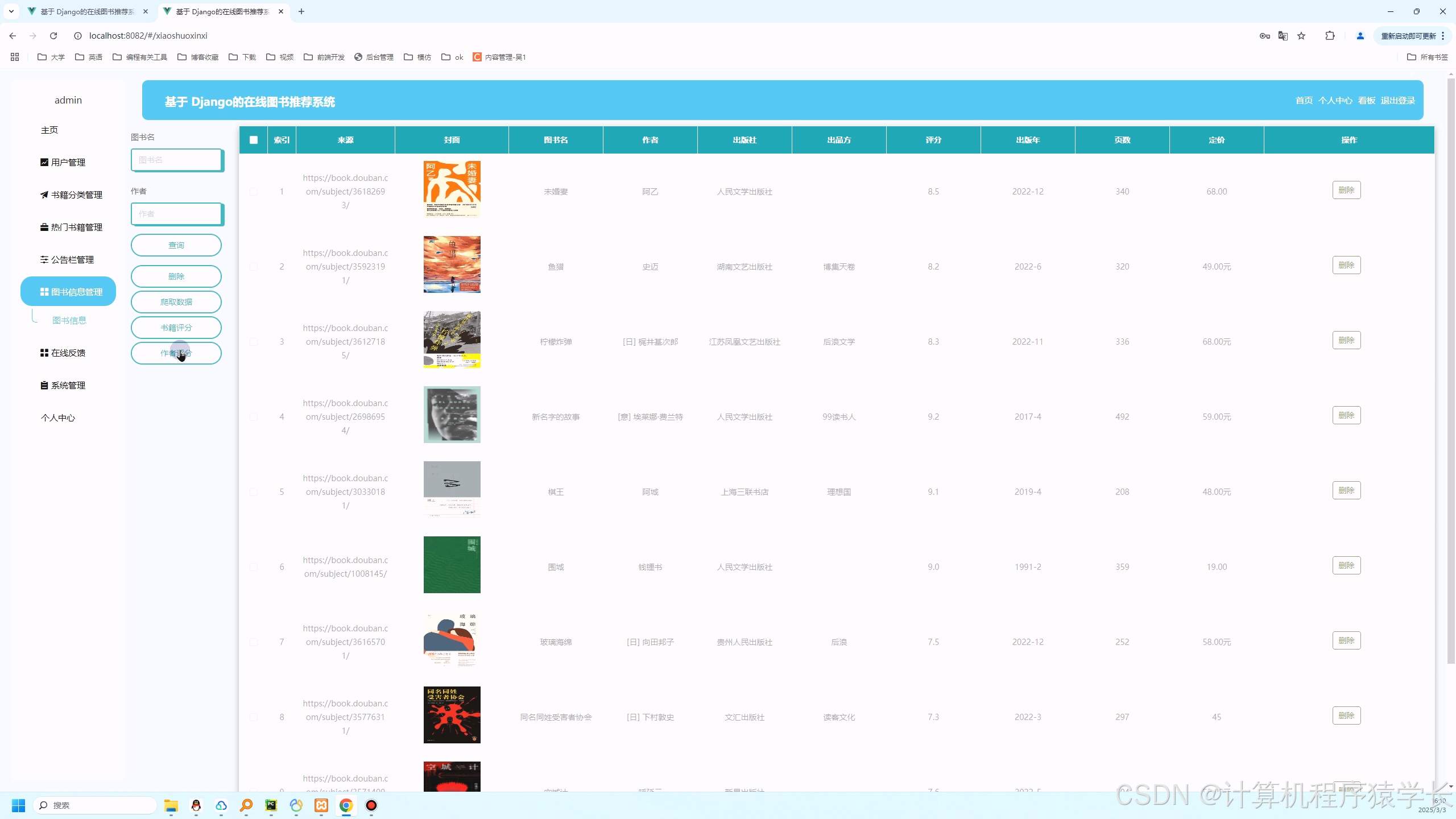
Task: Open QQ penguin app in taskbar
Action: pyautogui.click(x=196, y=805)
